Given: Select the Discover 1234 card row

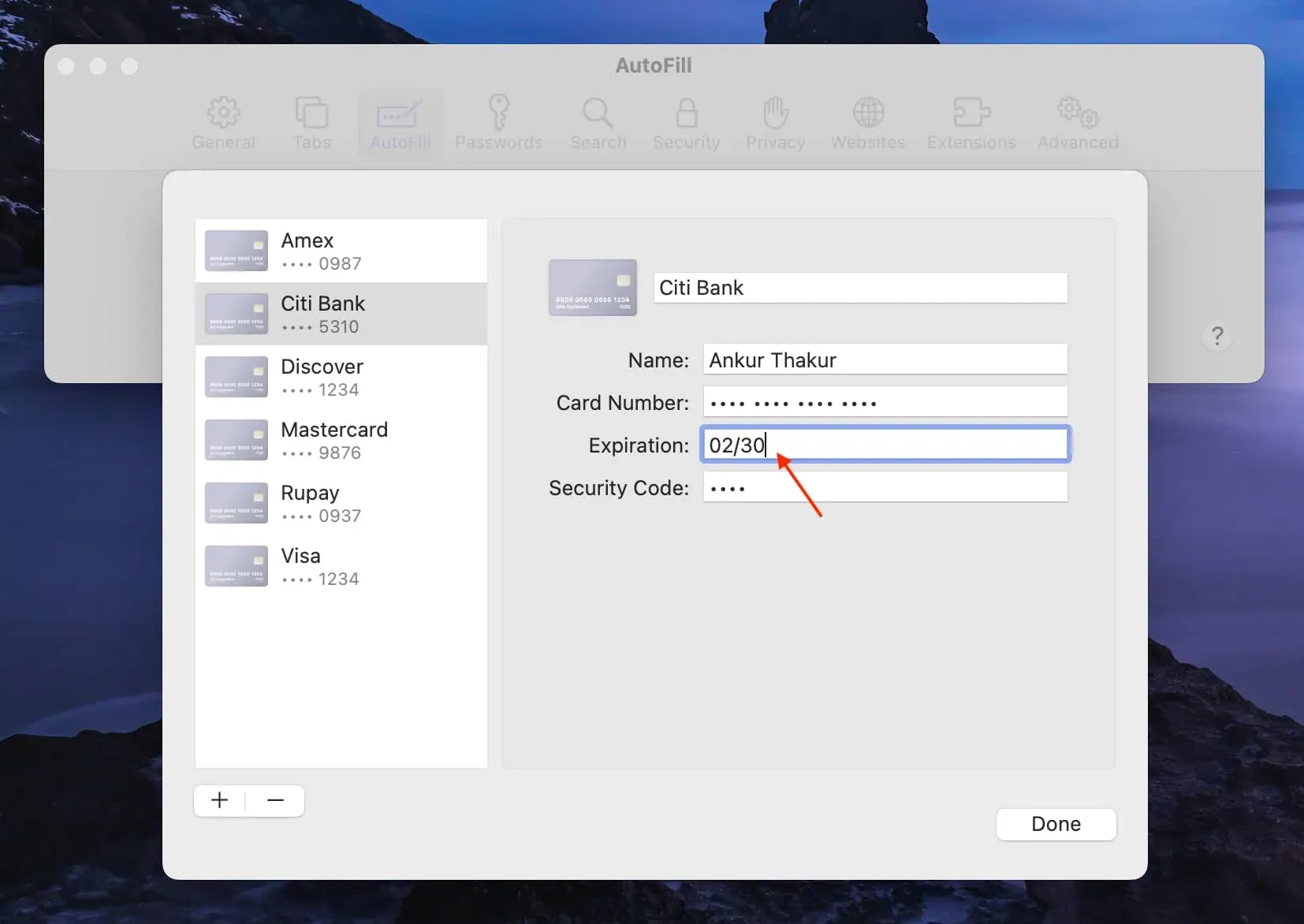Looking at the screenshot, I should tap(341, 377).
